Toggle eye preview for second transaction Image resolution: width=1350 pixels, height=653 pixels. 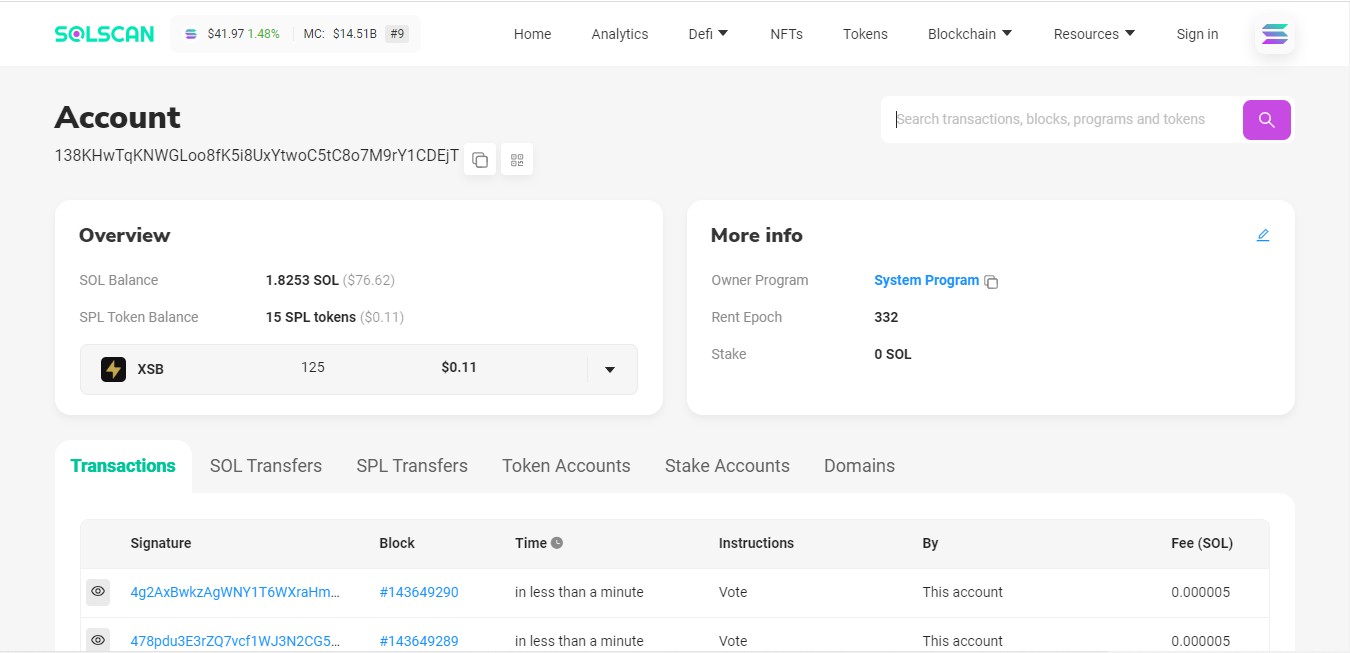click(x=98, y=640)
